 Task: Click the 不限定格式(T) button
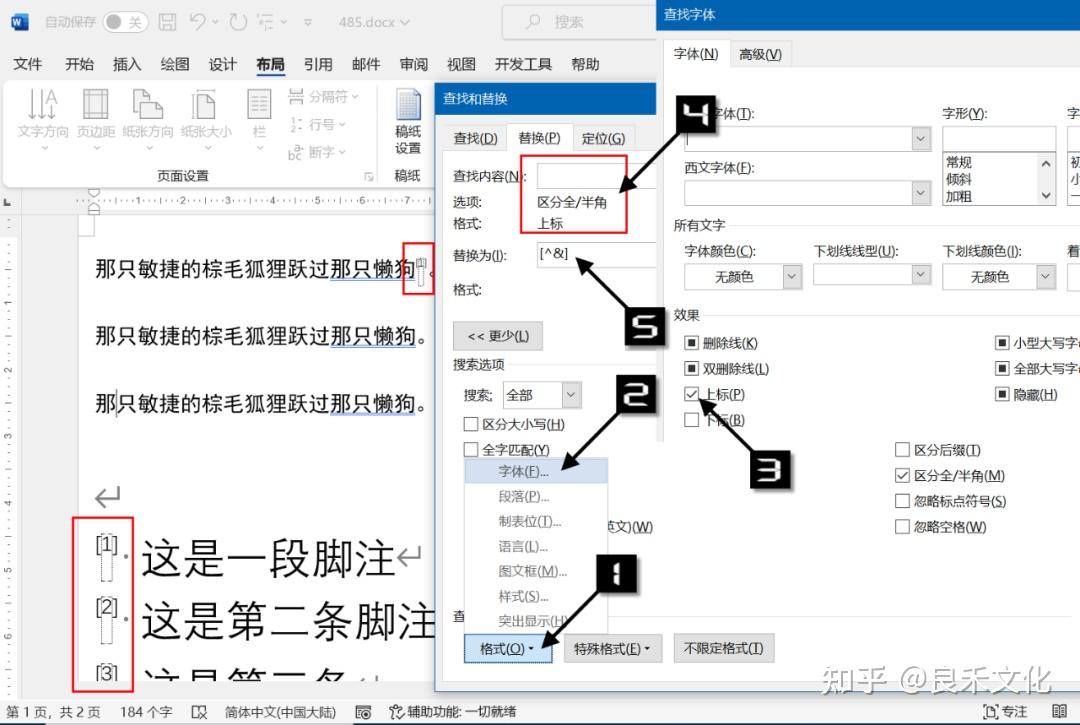pos(723,649)
